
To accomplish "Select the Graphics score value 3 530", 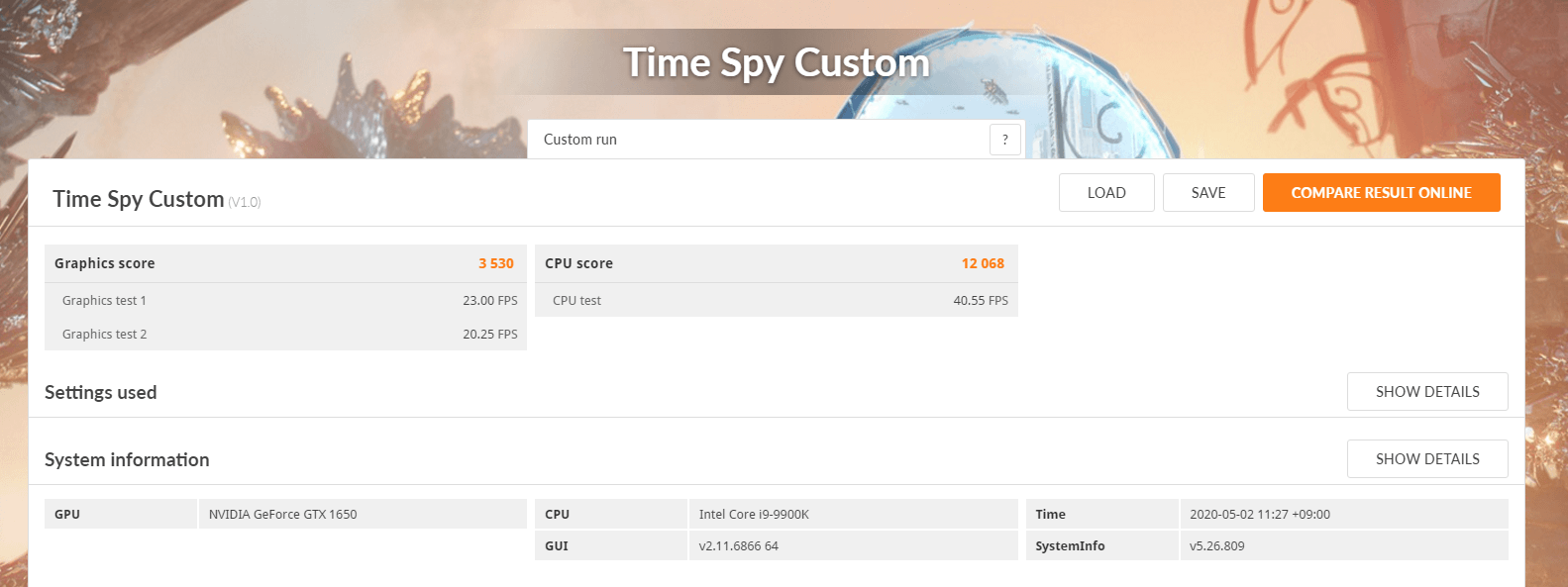I will tap(496, 263).
